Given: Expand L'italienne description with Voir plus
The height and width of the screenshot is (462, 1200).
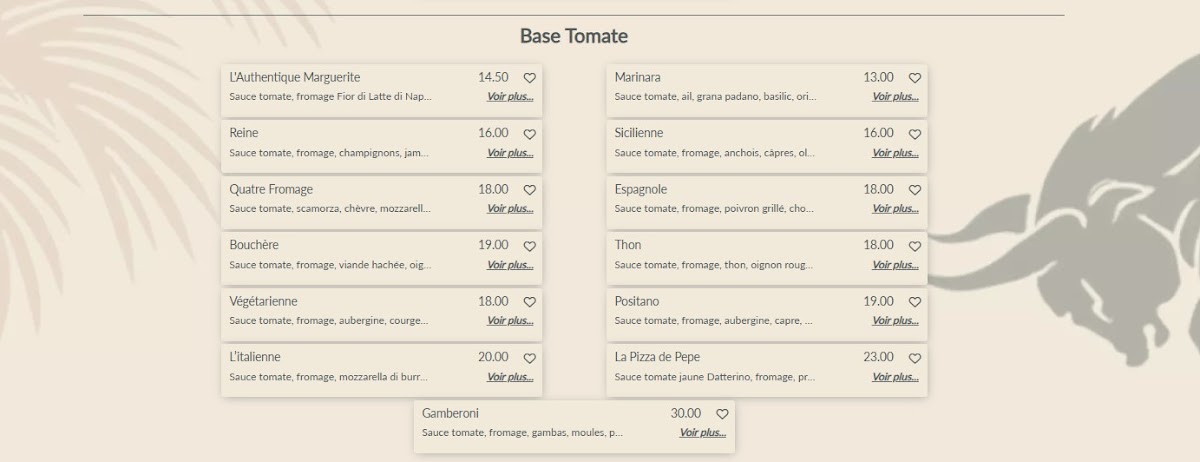Looking at the screenshot, I should coord(510,377).
